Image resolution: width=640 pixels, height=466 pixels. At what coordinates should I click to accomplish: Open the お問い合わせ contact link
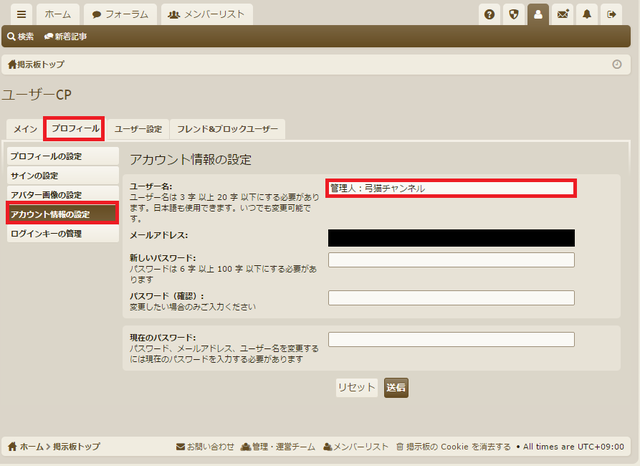(x=205, y=447)
